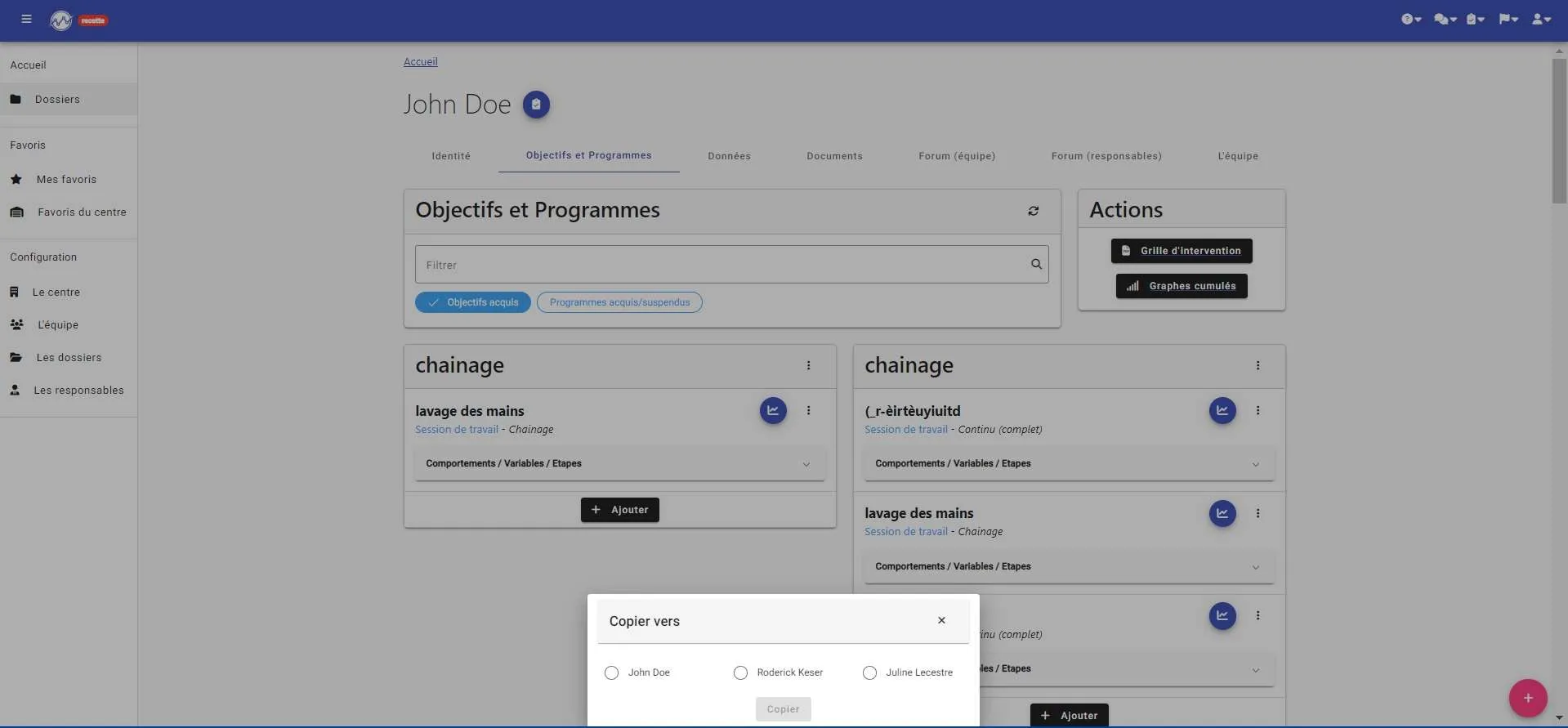Toggle the Programmes acquis/suspendus chip

(619, 302)
